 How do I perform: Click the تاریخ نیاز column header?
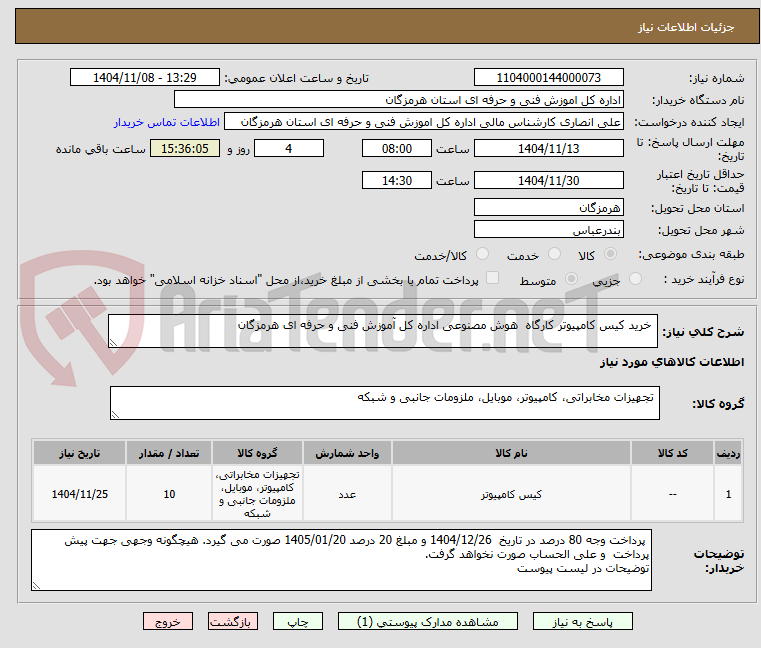80,453
